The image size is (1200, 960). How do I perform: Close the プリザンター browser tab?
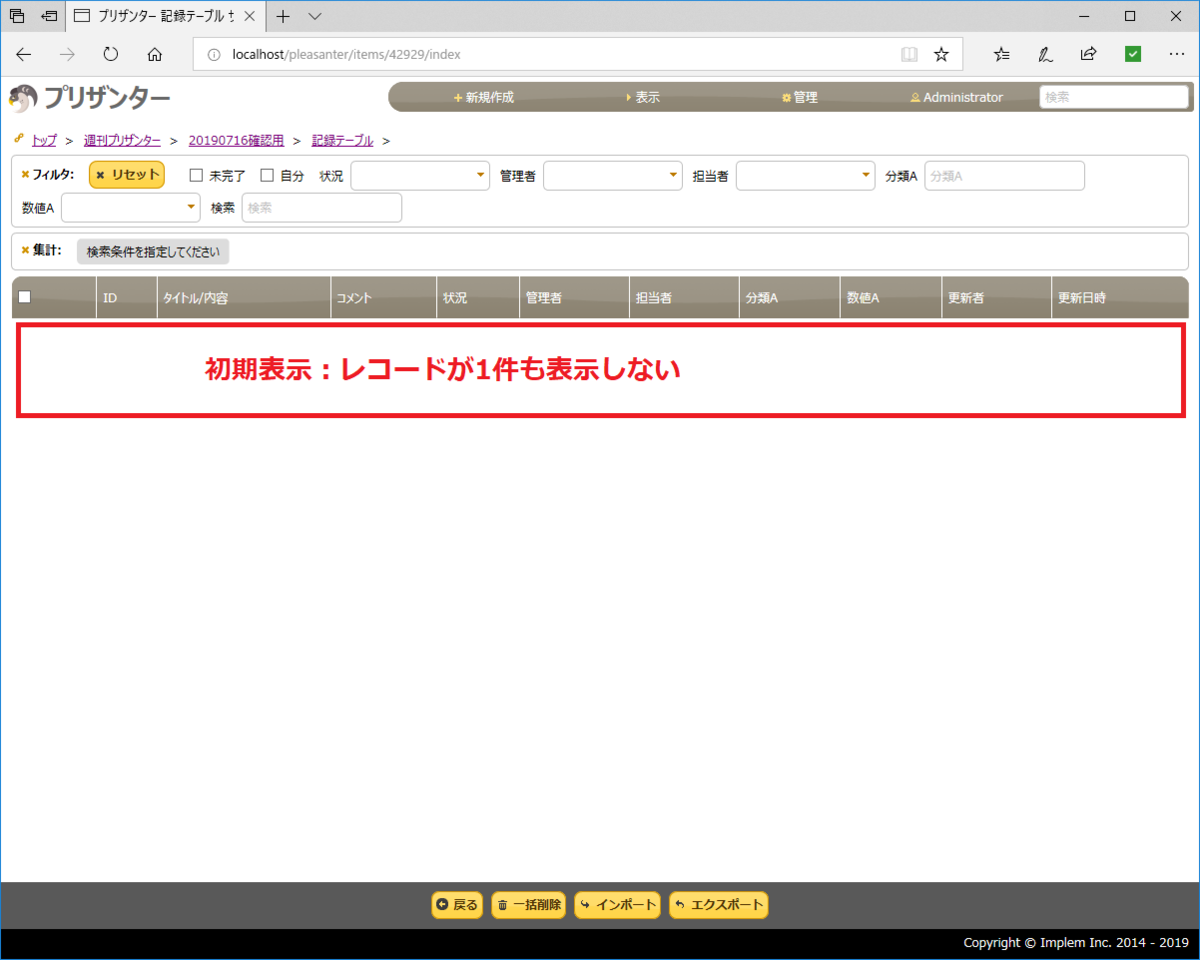[x=250, y=16]
